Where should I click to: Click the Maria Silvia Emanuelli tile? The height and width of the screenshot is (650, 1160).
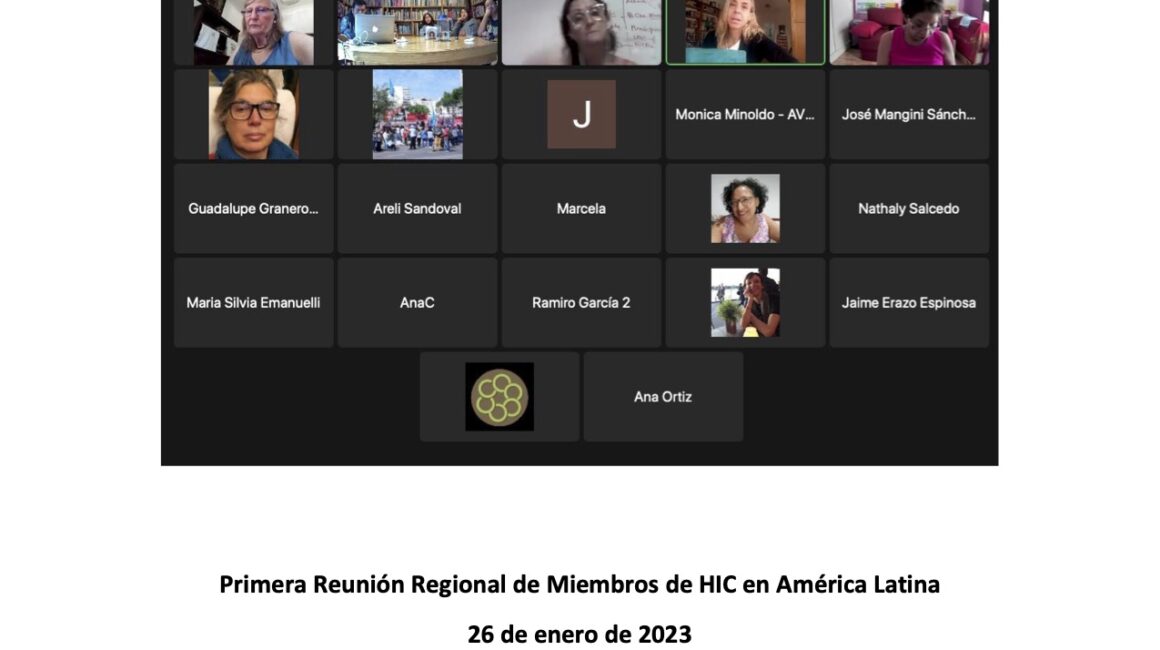[x=254, y=302]
